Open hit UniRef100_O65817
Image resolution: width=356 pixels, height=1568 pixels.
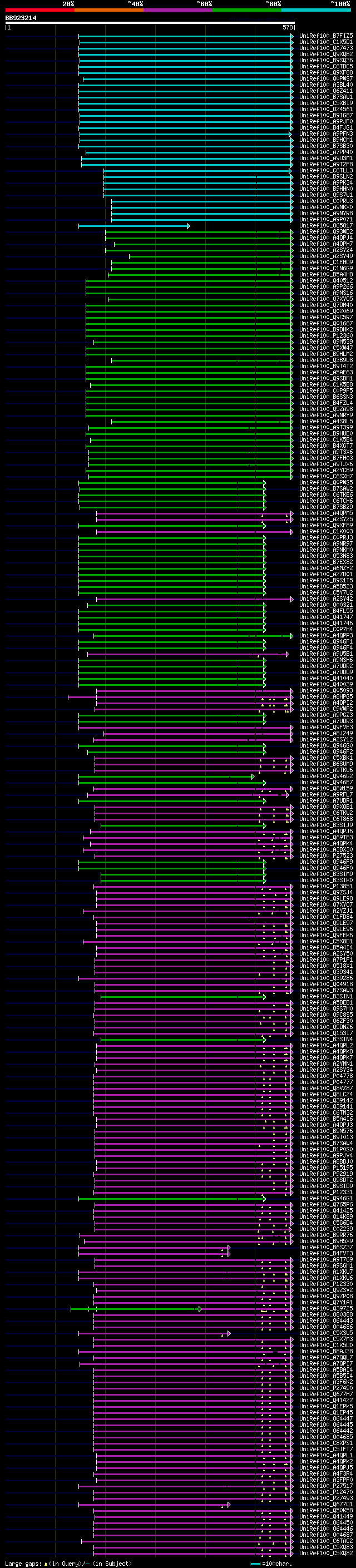(x=326, y=226)
